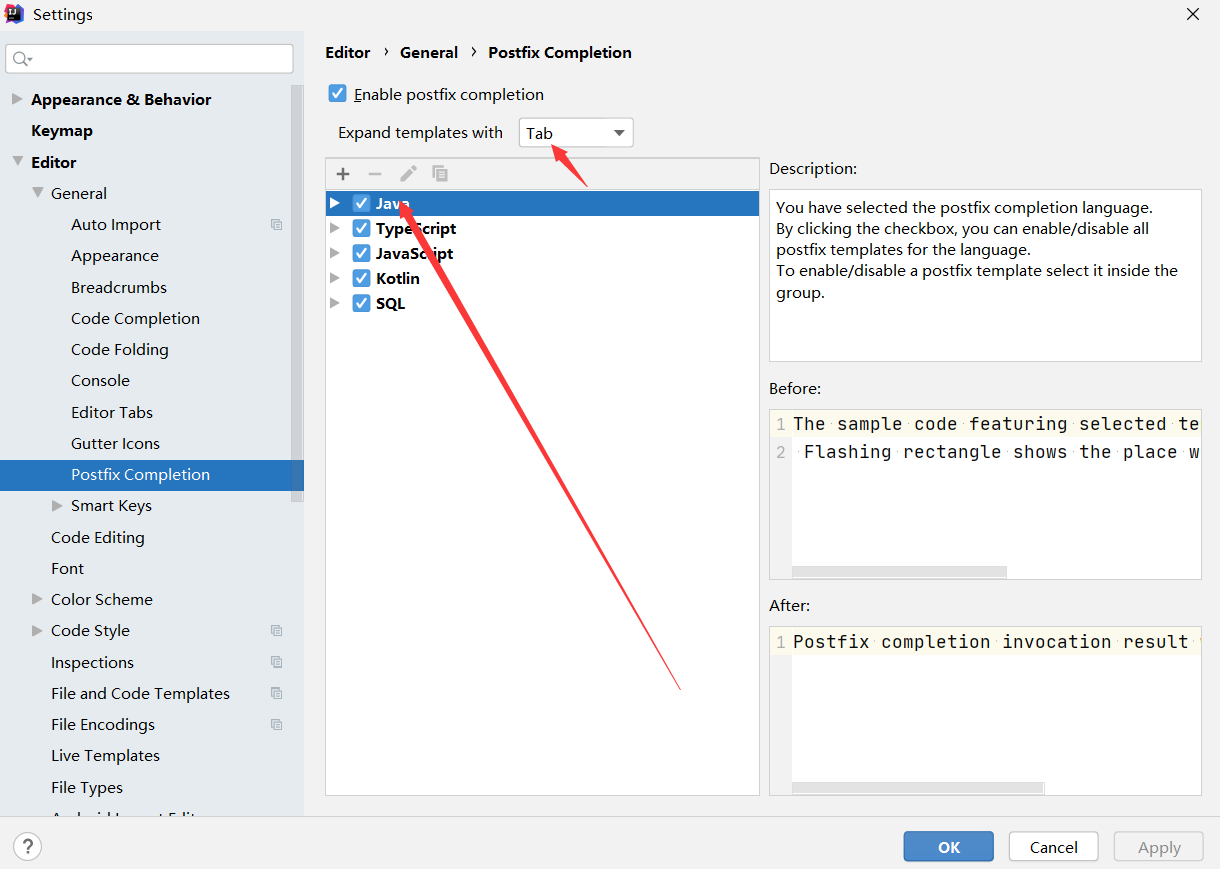Screen dimensions: 1220x869
Task: Expand the Java template group
Action: click(335, 203)
